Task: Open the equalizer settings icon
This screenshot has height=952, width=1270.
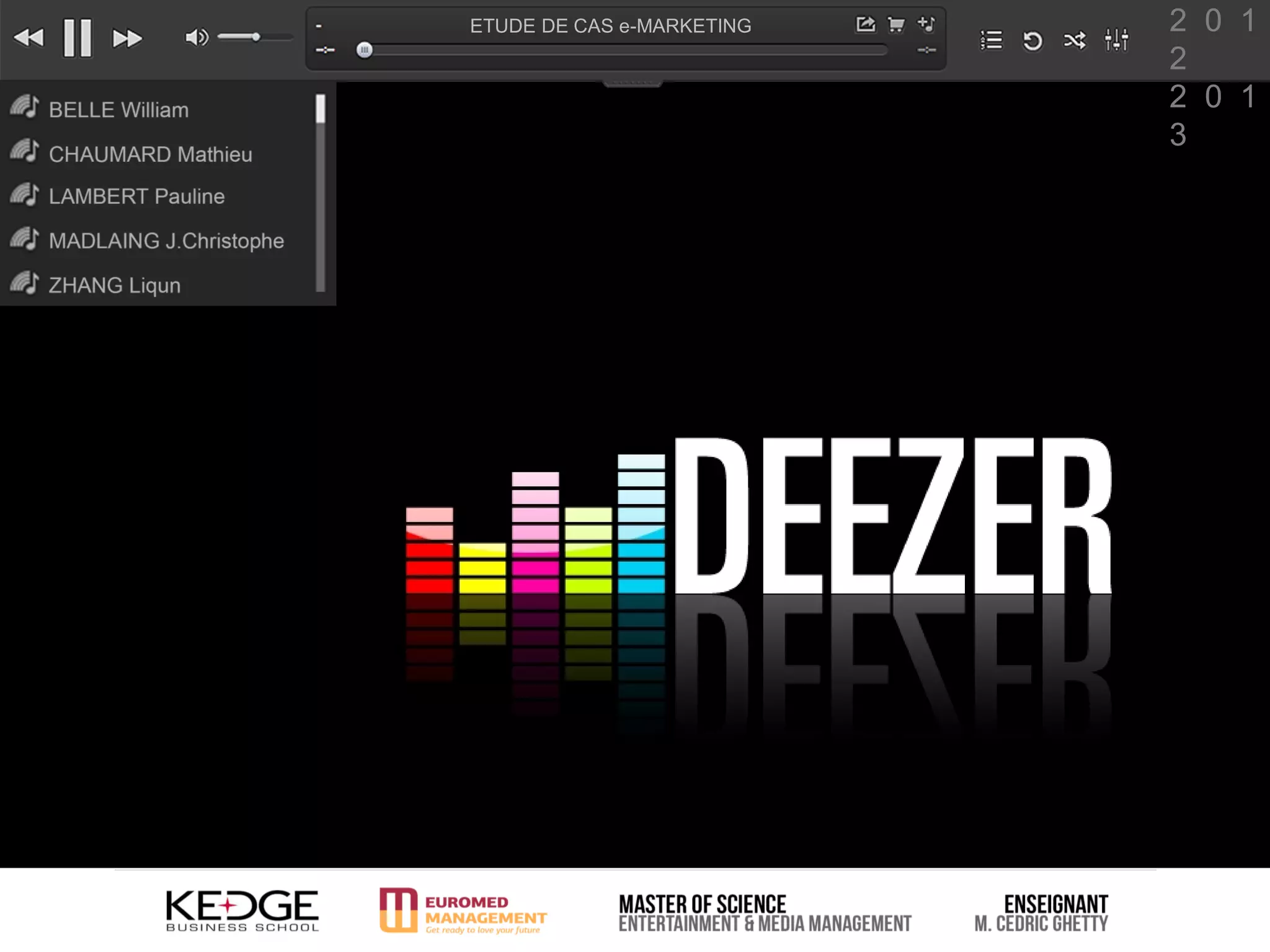Action: point(1116,40)
